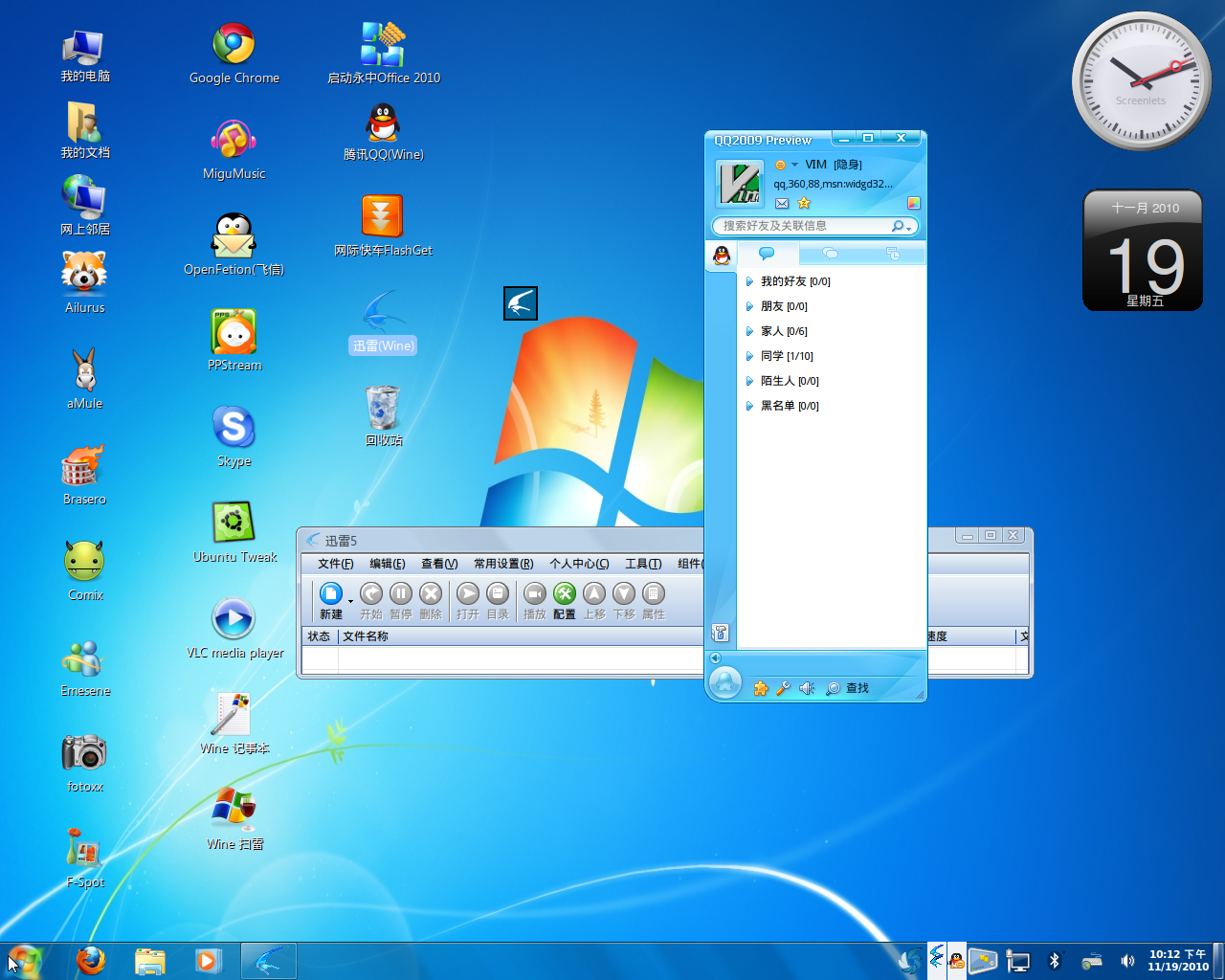This screenshot has height=980, width=1225.
Task: Expand the 陌生人 group in QQ
Action: pyautogui.click(x=750, y=381)
